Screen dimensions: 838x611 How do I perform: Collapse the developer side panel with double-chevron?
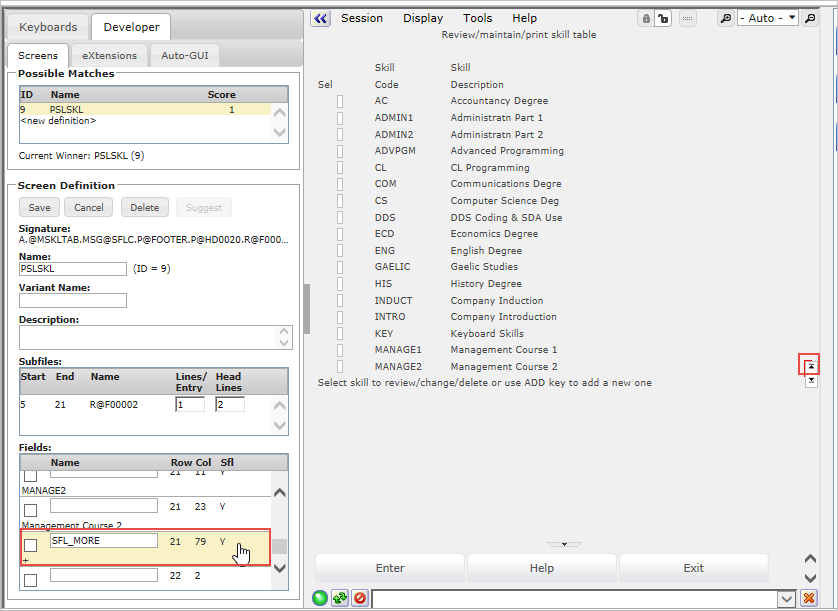click(x=320, y=19)
